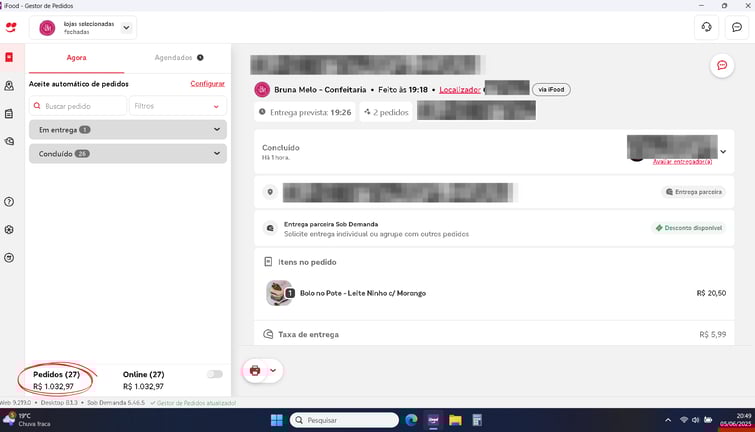This screenshot has width=755, height=432.
Task: Click Bolo no Pote - Leite Ninho c/ Morango
Action: [363, 293]
